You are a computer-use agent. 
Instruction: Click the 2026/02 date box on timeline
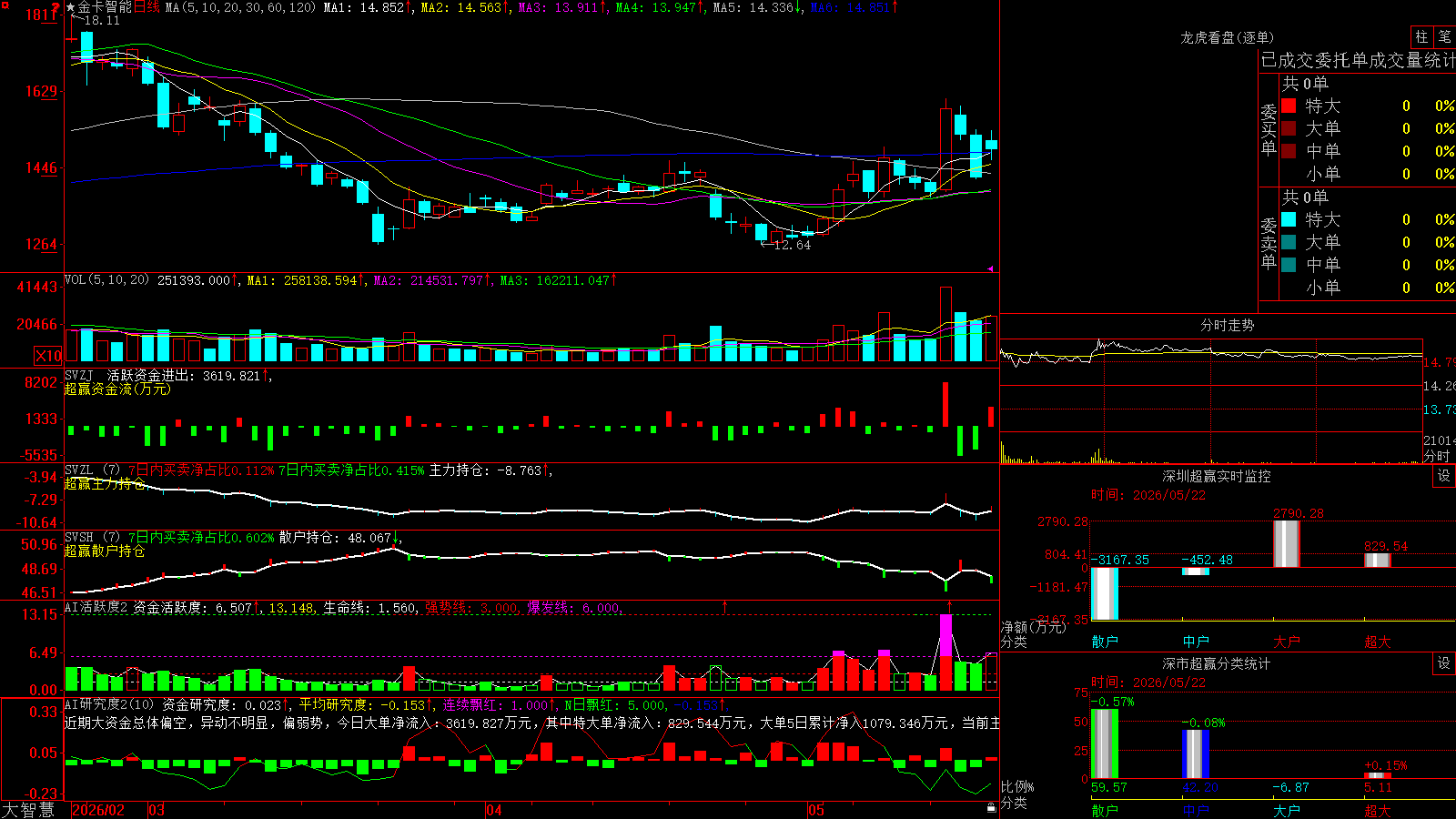pyautogui.click(x=98, y=810)
